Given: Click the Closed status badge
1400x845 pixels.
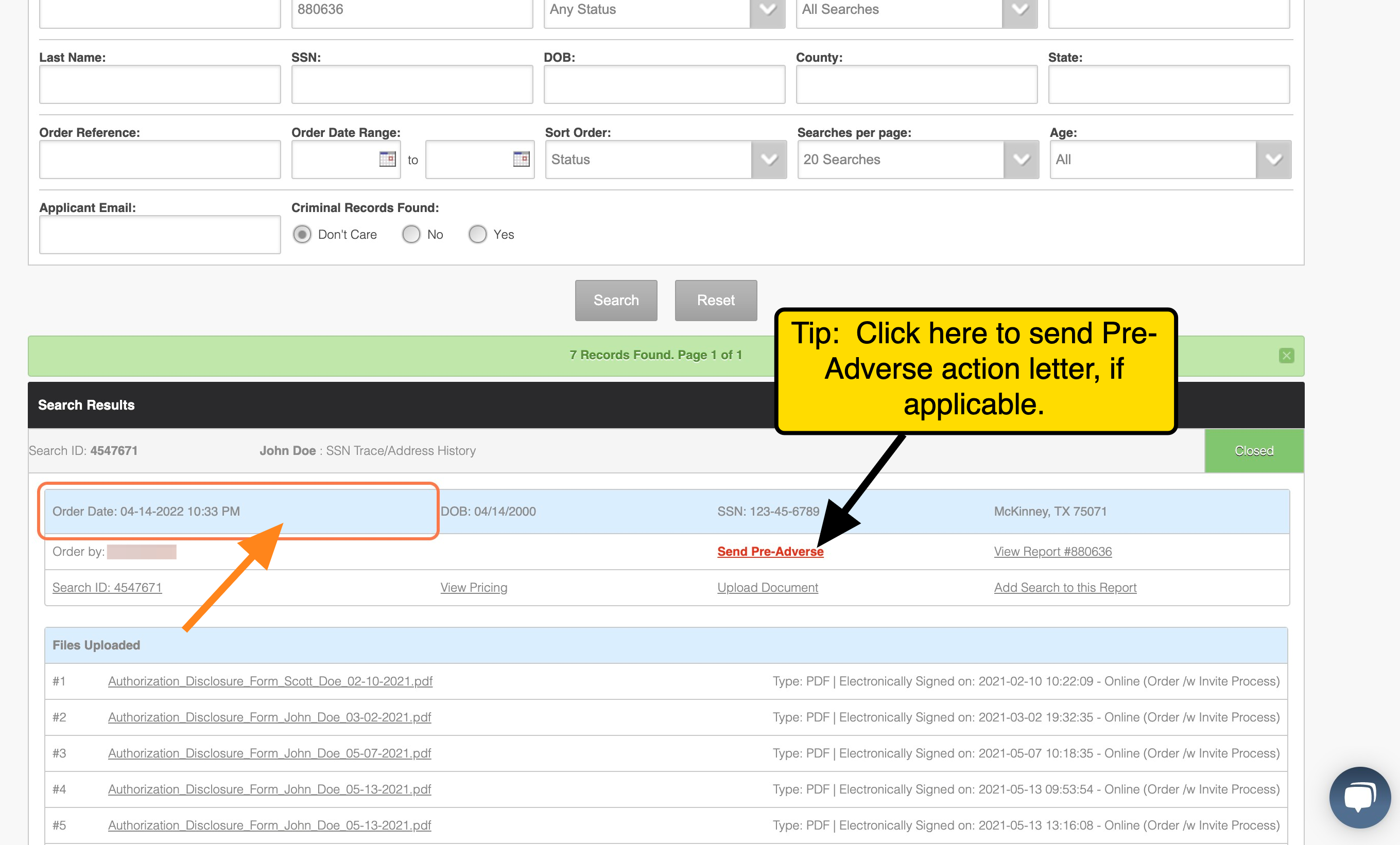Looking at the screenshot, I should pos(1254,451).
